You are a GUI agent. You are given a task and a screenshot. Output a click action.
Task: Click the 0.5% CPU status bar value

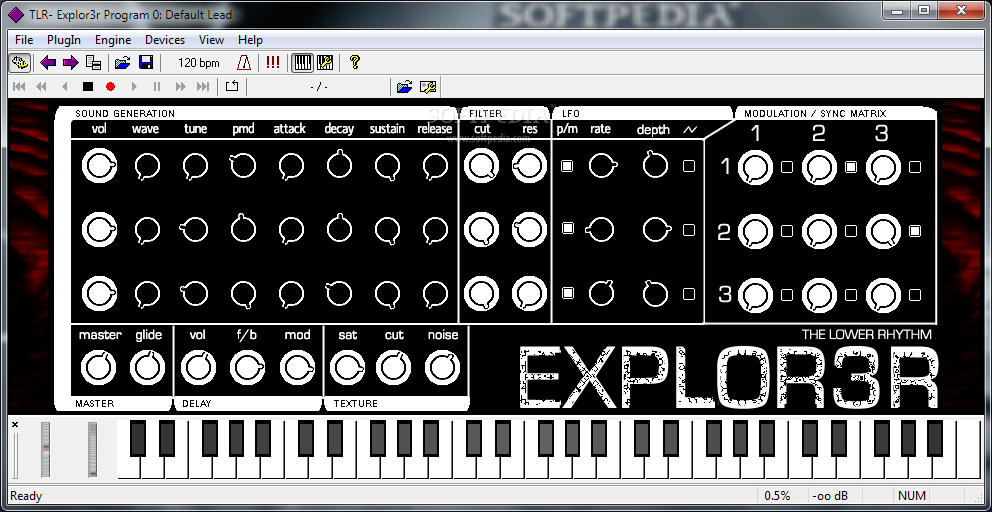778,496
